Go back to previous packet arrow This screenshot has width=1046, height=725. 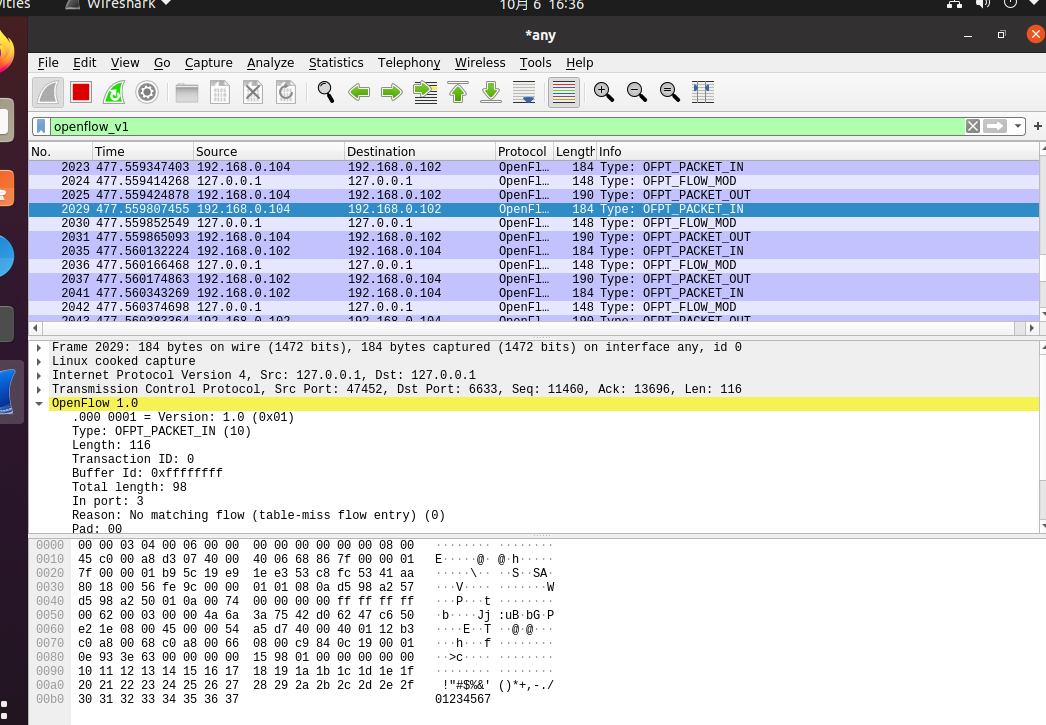tap(359, 92)
